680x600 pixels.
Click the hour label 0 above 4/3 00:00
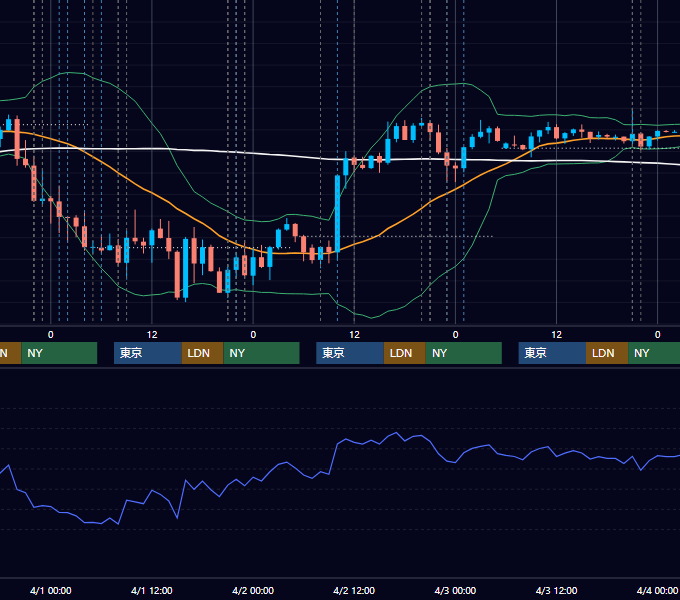point(455,335)
